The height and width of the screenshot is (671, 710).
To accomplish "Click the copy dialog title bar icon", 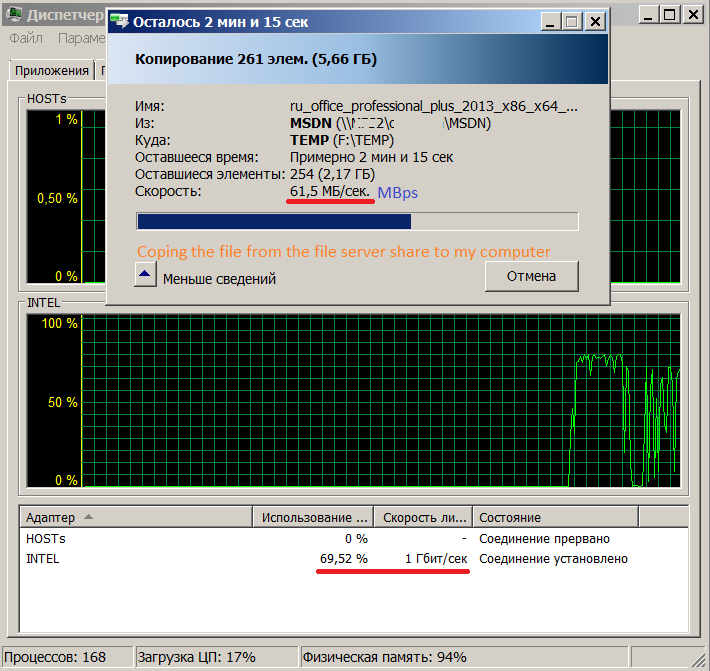I will (120, 21).
